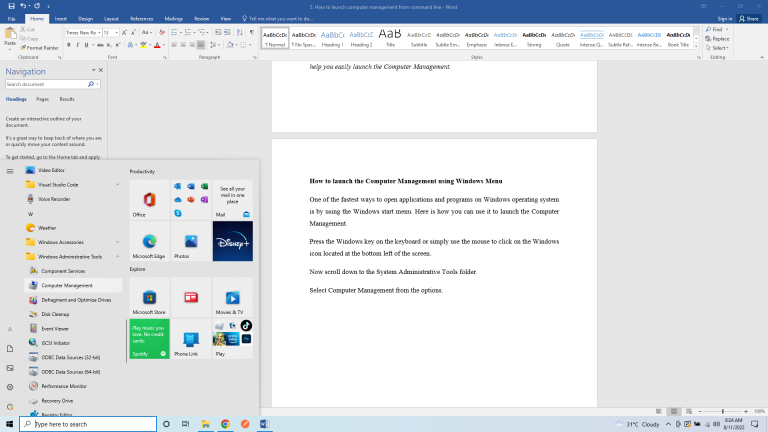Screen dimensions: 768x432
Task: Select Format Painter in Clipboard group
Action: 38,47
